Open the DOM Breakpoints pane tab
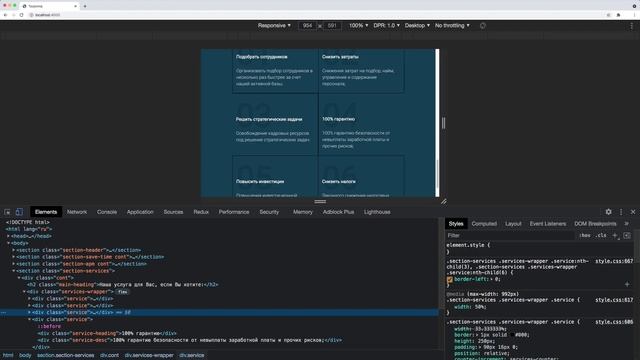Image resolution: width=640 pixels, height=360 pixels. pos(595,224)
